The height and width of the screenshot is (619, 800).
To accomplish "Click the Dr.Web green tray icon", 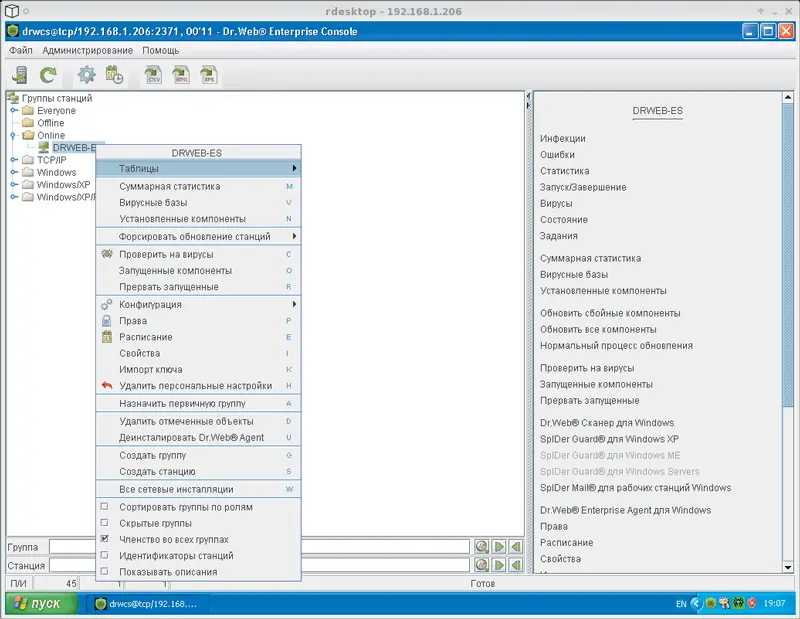I will coord(711,603).
